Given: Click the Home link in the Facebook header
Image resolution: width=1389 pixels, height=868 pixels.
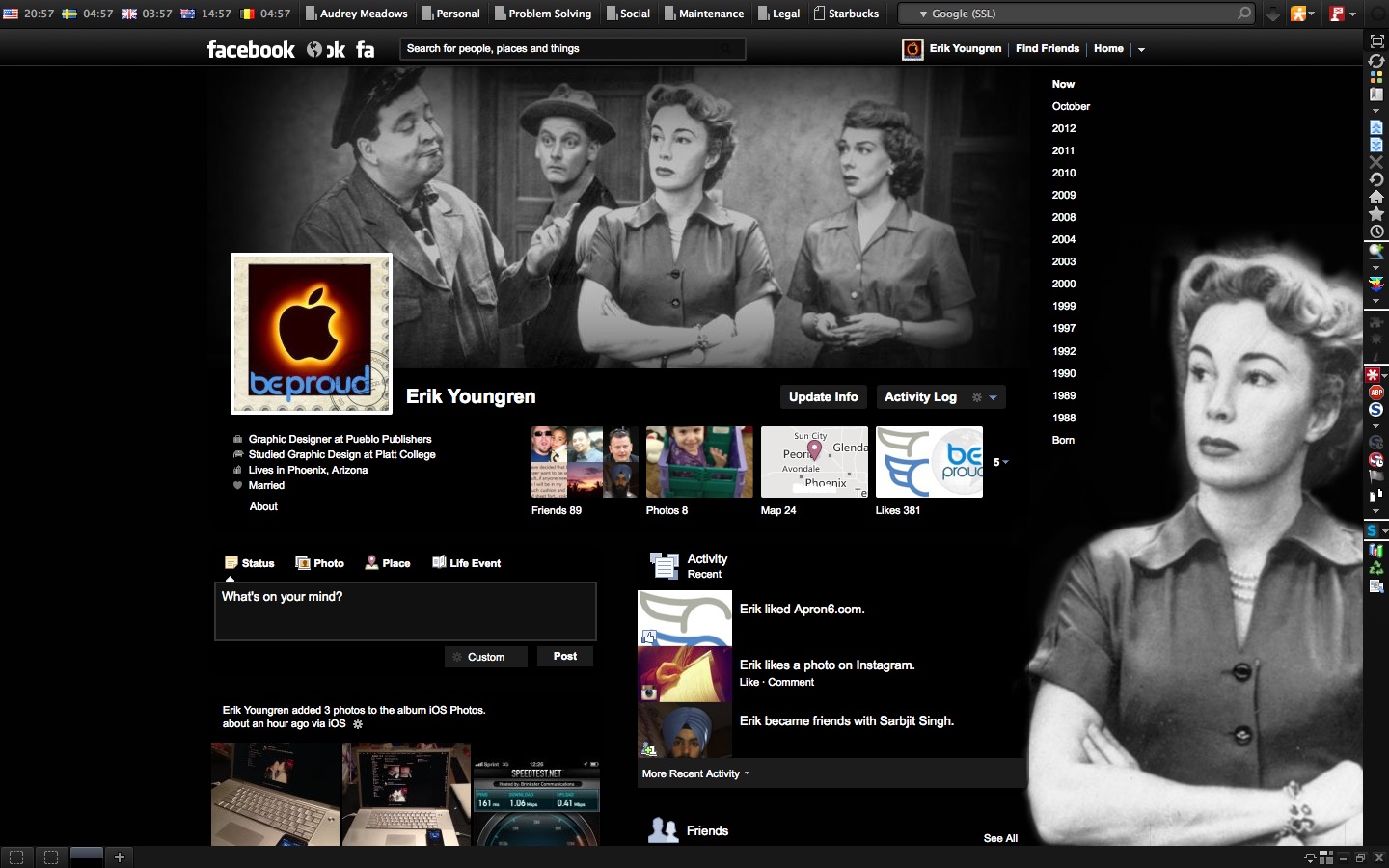Looking at the screenshot, I should pyautogui.click(x=1108, y=48).
